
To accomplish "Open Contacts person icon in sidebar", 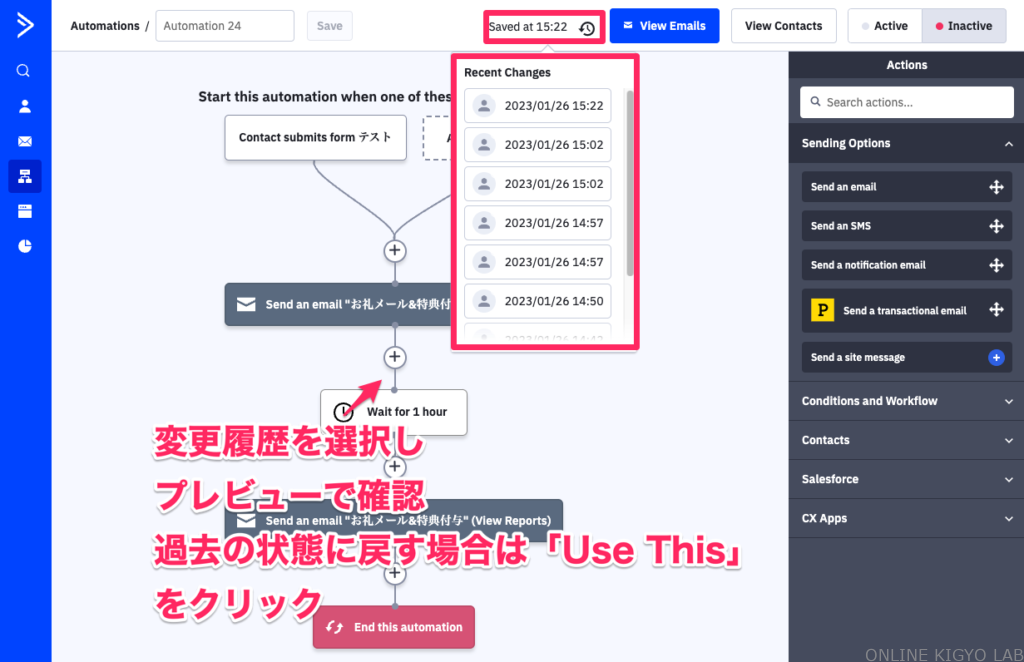I will (x=24, y=106).
